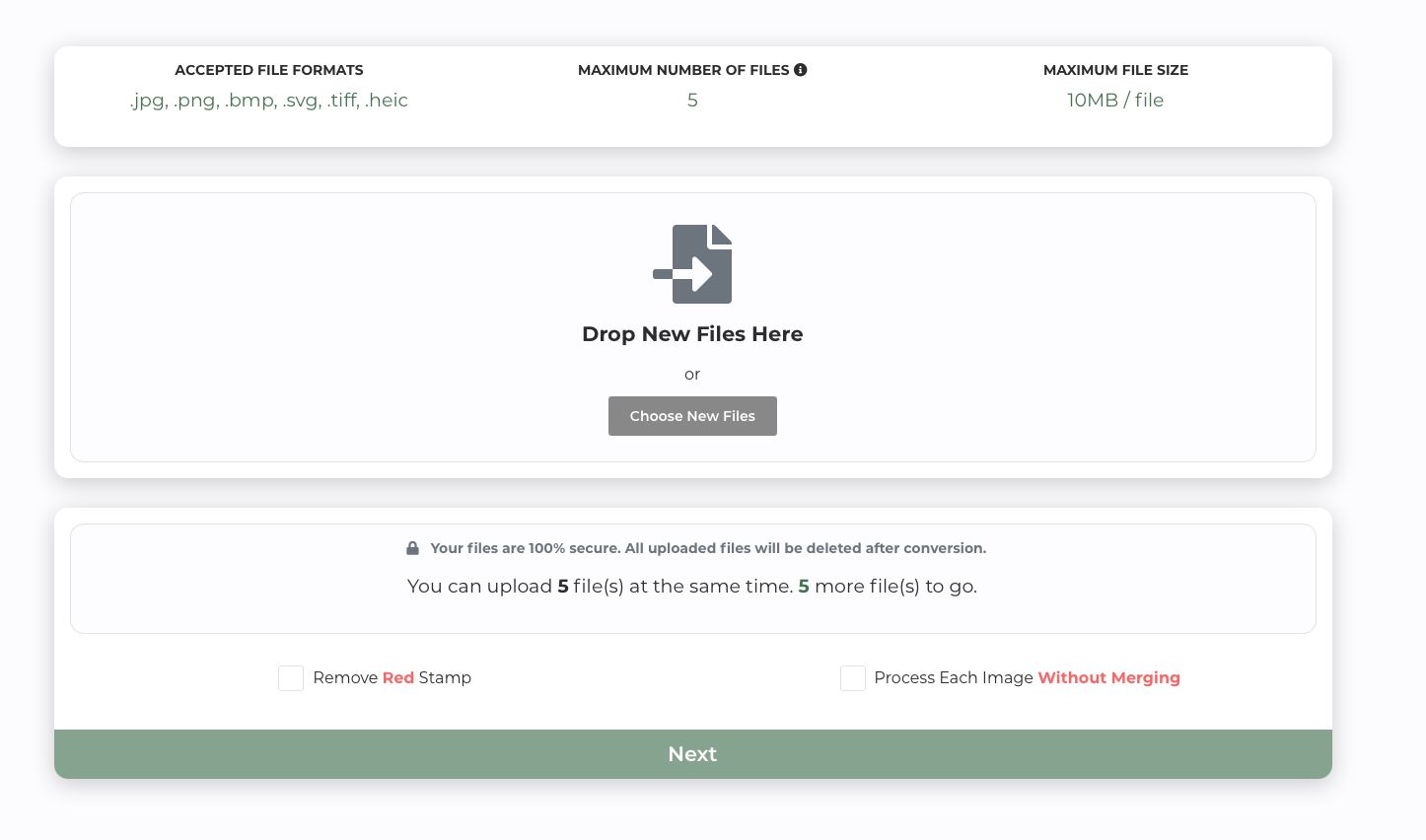Click the padlock next to files are 100% secure
1426x840 pixels.
point(412,547)
